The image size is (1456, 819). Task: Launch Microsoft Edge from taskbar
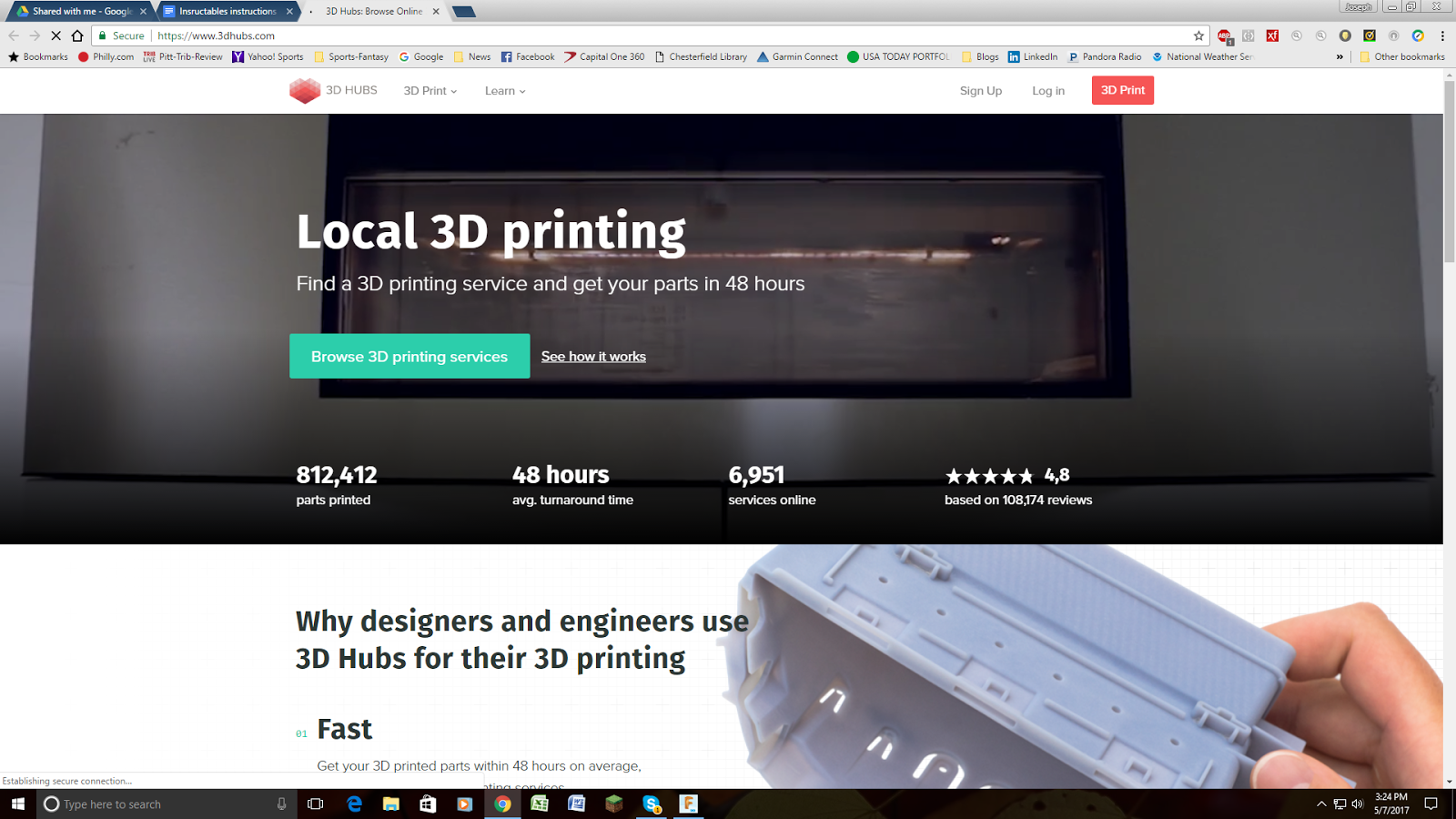354,804
